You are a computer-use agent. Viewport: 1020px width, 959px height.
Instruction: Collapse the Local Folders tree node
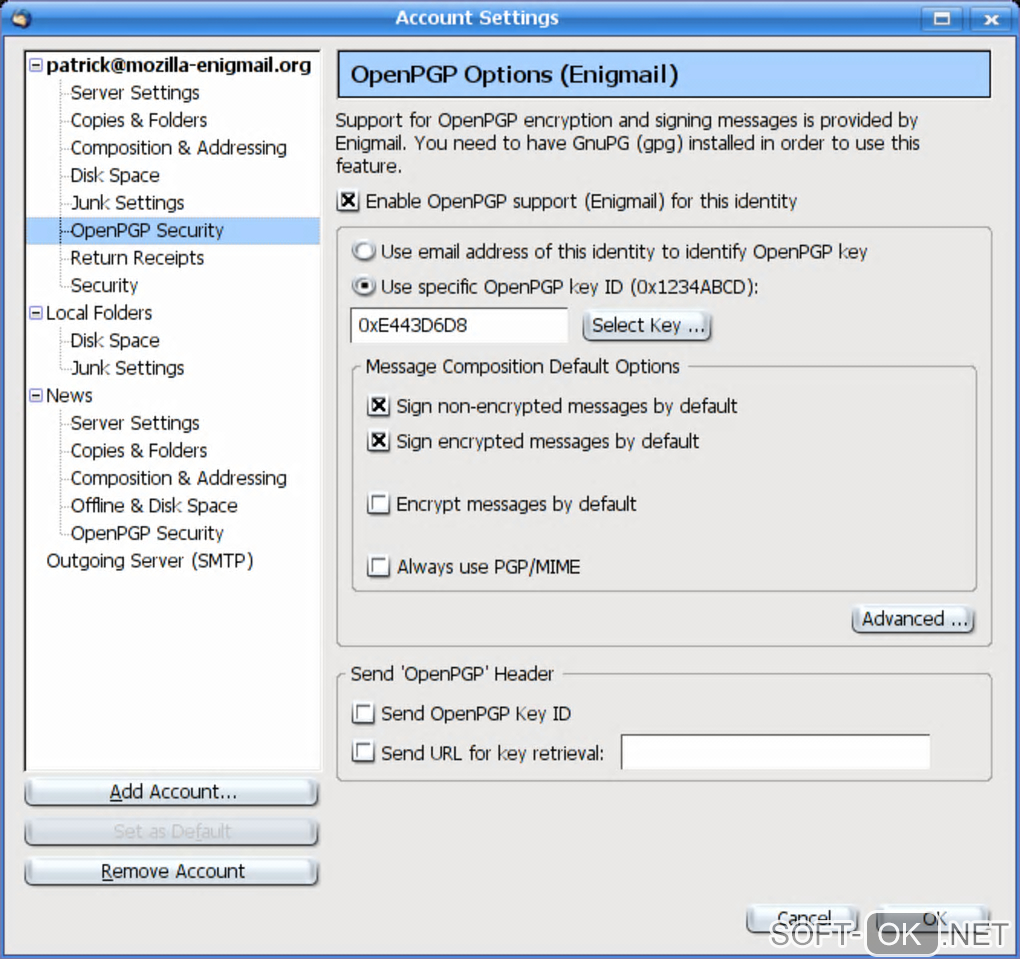(36, 313)
